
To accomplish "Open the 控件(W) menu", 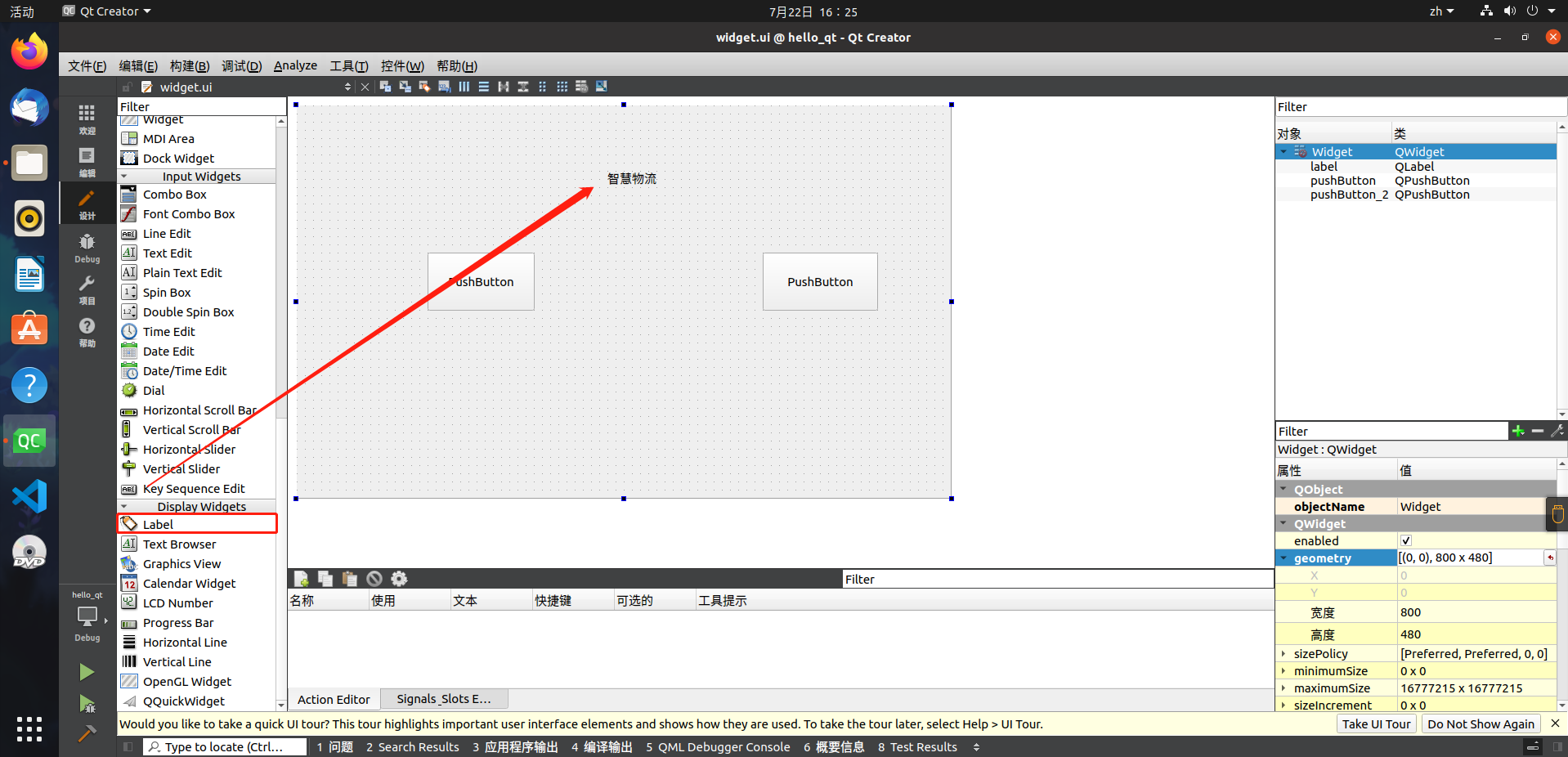I will click(x=402, y=66).
